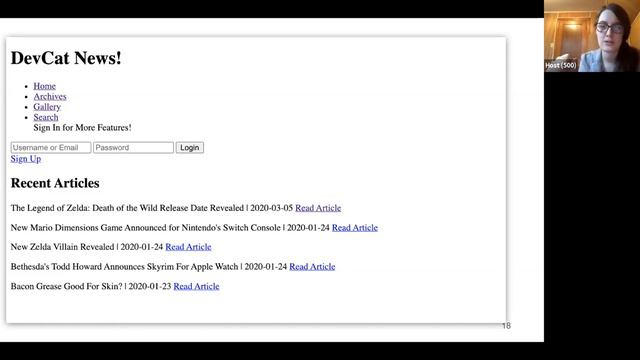Click the slide number 18
This screenshot has height=360, width=640.
(506, 326)
